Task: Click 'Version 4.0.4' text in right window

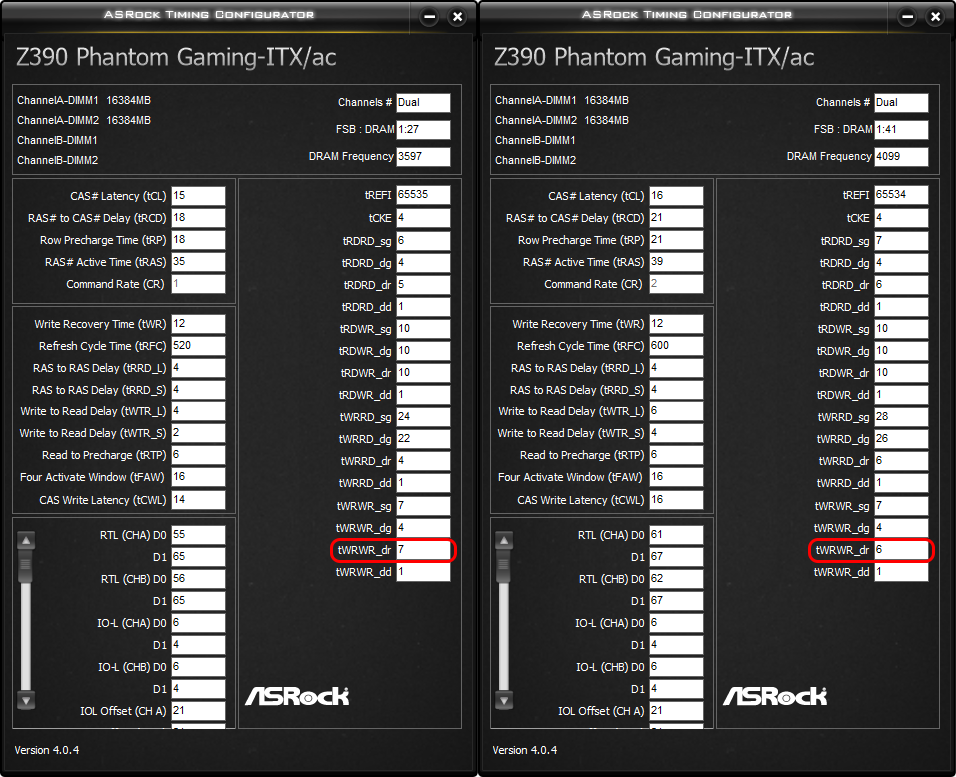Action: coord(525,750)
